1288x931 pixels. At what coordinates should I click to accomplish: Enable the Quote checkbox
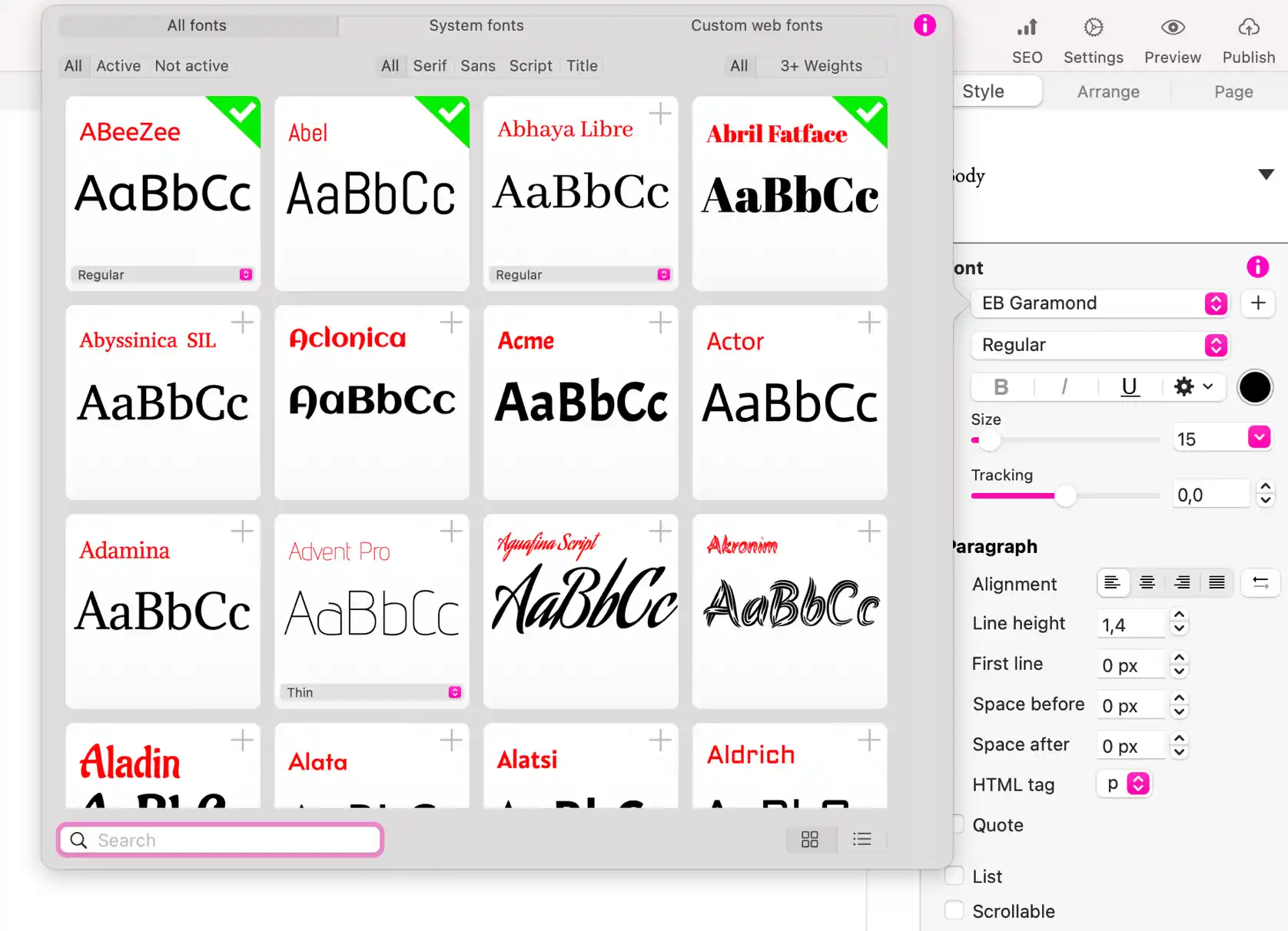957,824
